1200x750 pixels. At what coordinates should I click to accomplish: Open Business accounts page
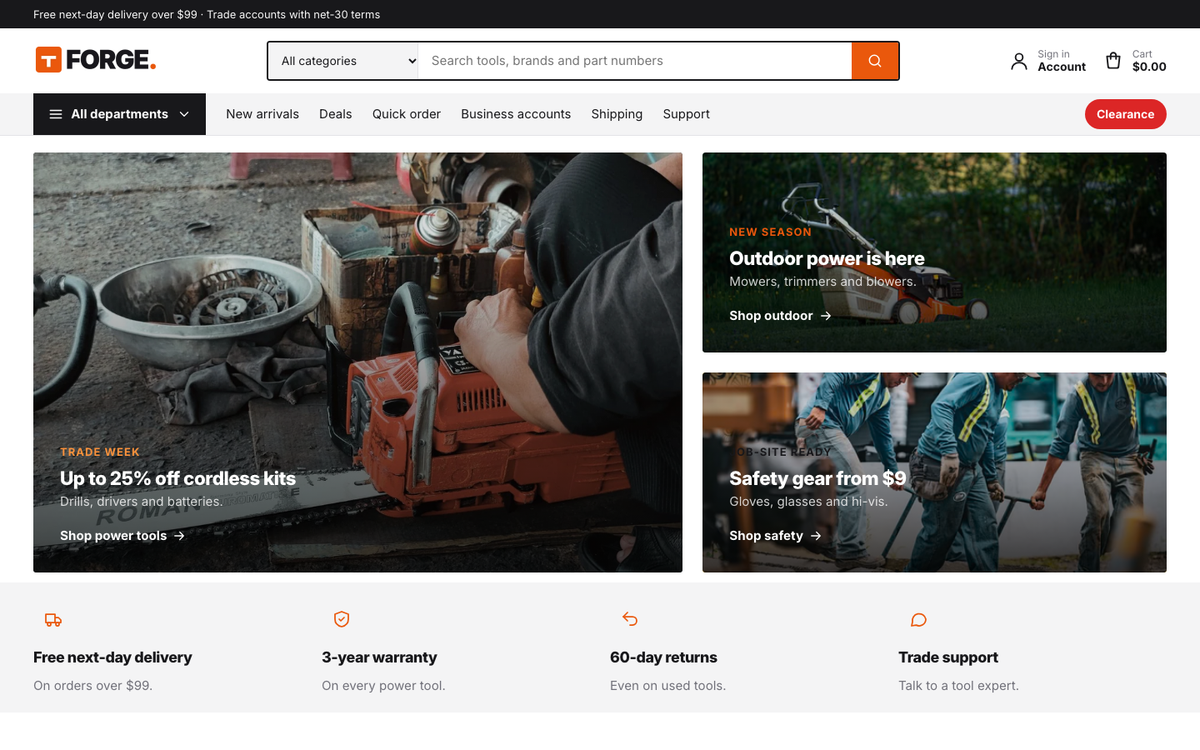pyautogui.click(x=516, y=114)
